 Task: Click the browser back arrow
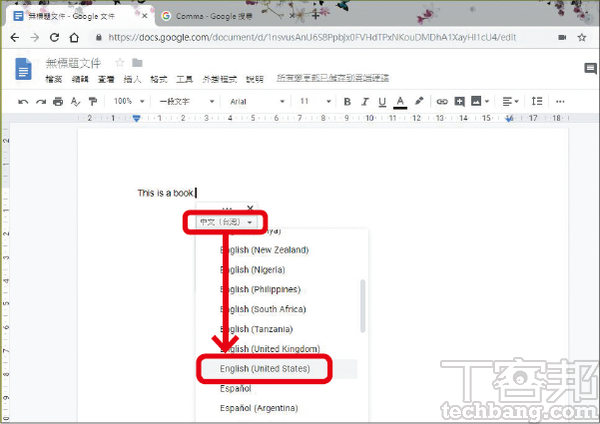15,38
